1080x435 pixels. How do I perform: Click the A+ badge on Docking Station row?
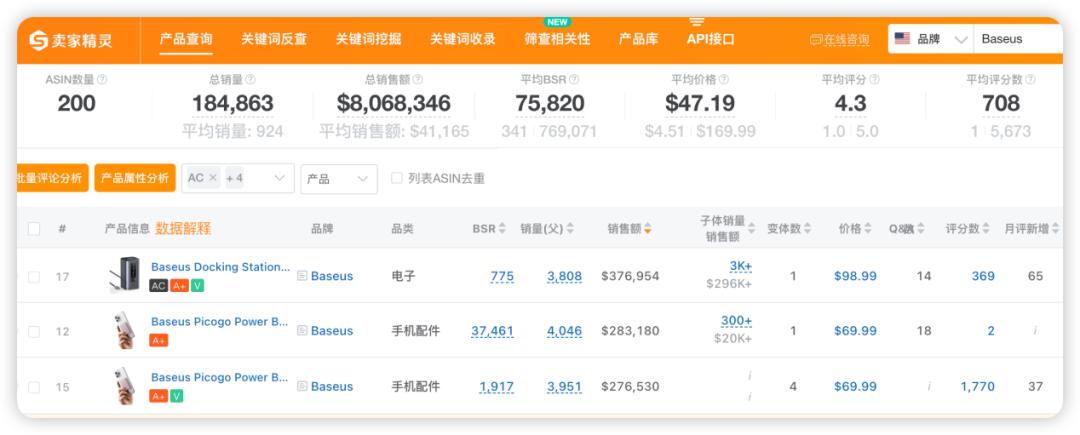point(179,286)
